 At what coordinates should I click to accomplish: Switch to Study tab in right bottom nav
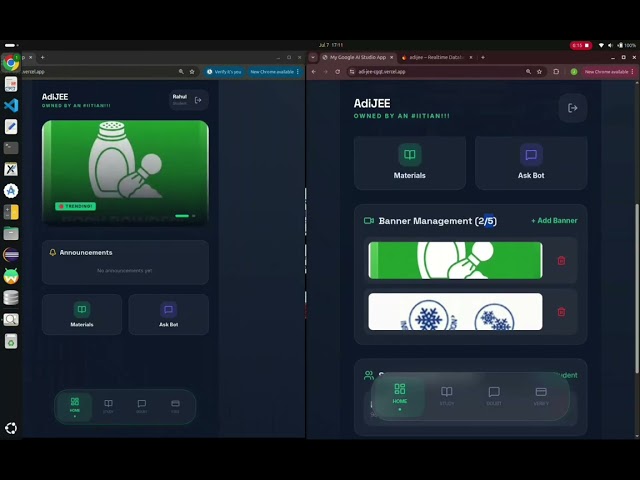point(447,396)
